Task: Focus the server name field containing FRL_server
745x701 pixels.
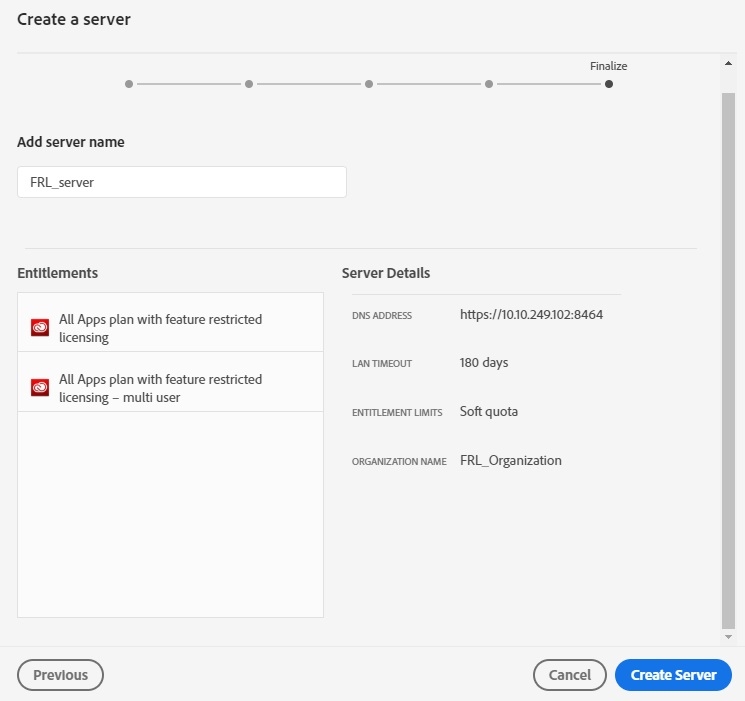Action: point(181,182)
